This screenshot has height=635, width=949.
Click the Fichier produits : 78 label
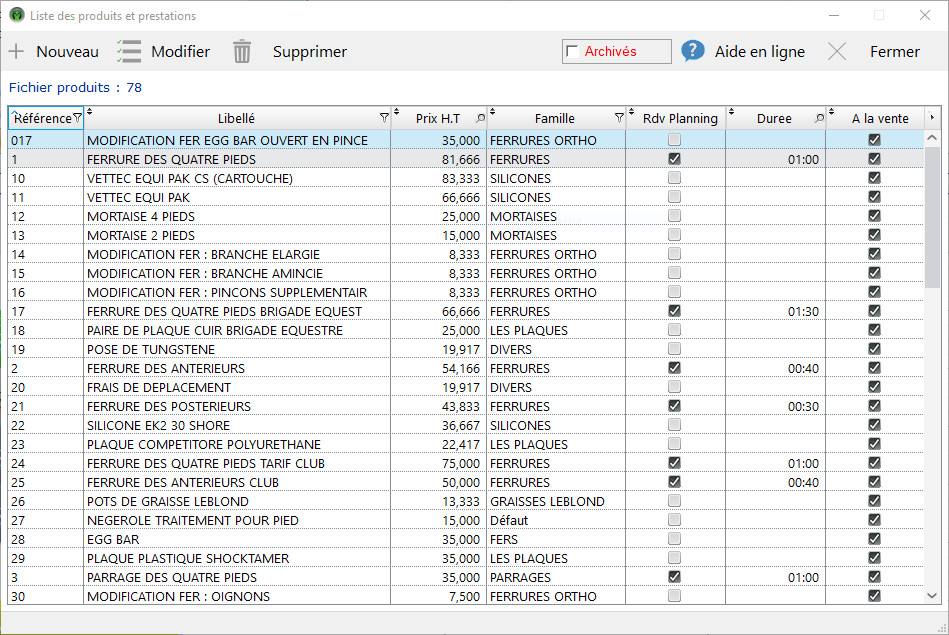click(x=75, y=87)
